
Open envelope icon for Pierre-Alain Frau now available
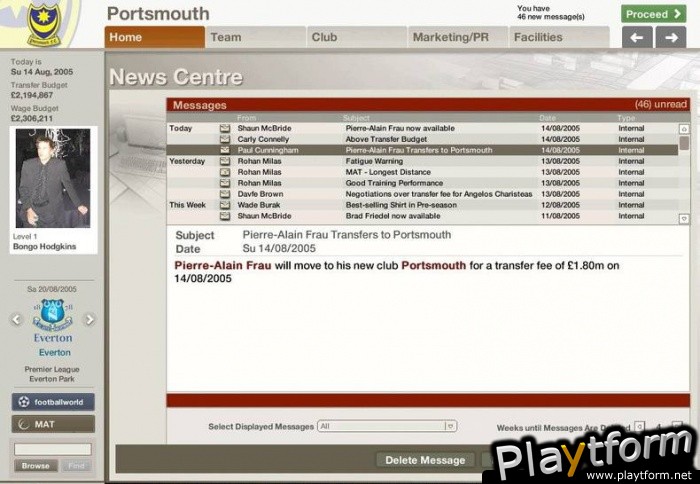tap(225, 129)
